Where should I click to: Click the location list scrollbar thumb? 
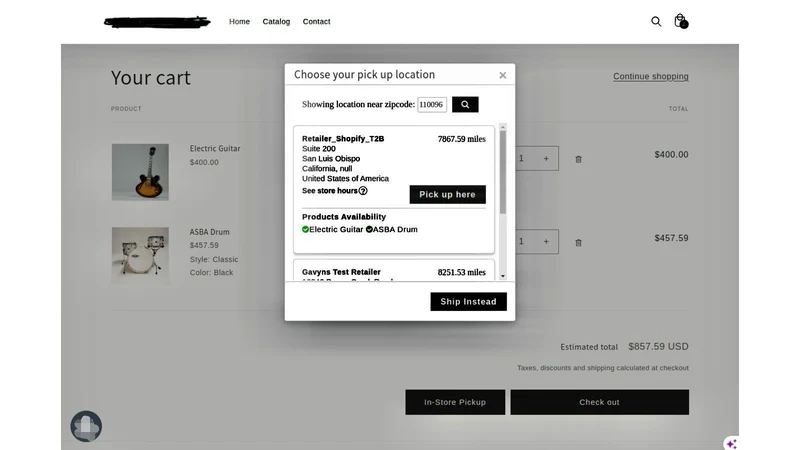(x=503, y=172)
